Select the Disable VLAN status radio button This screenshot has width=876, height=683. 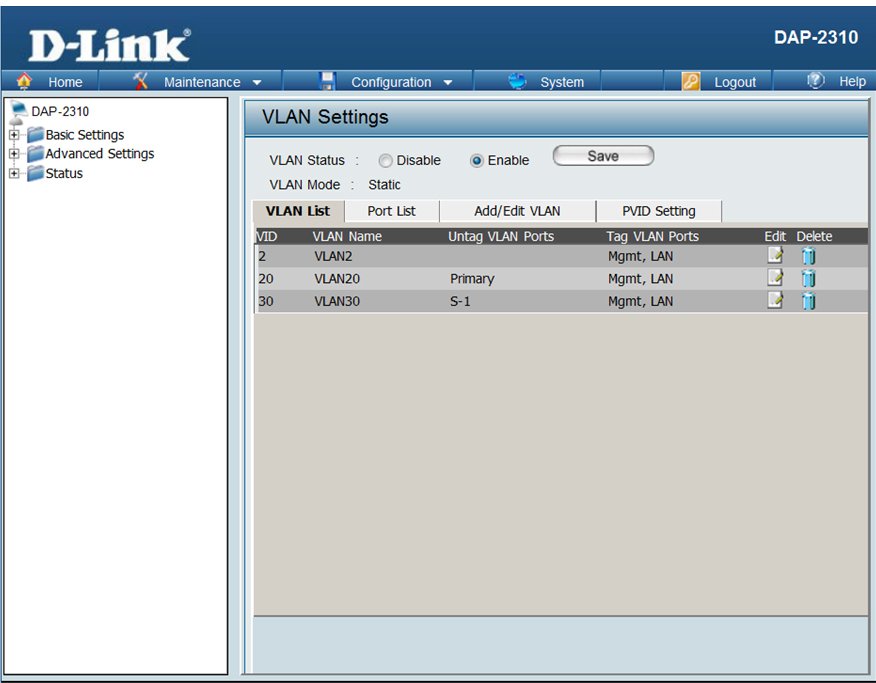tap(385, 161)
